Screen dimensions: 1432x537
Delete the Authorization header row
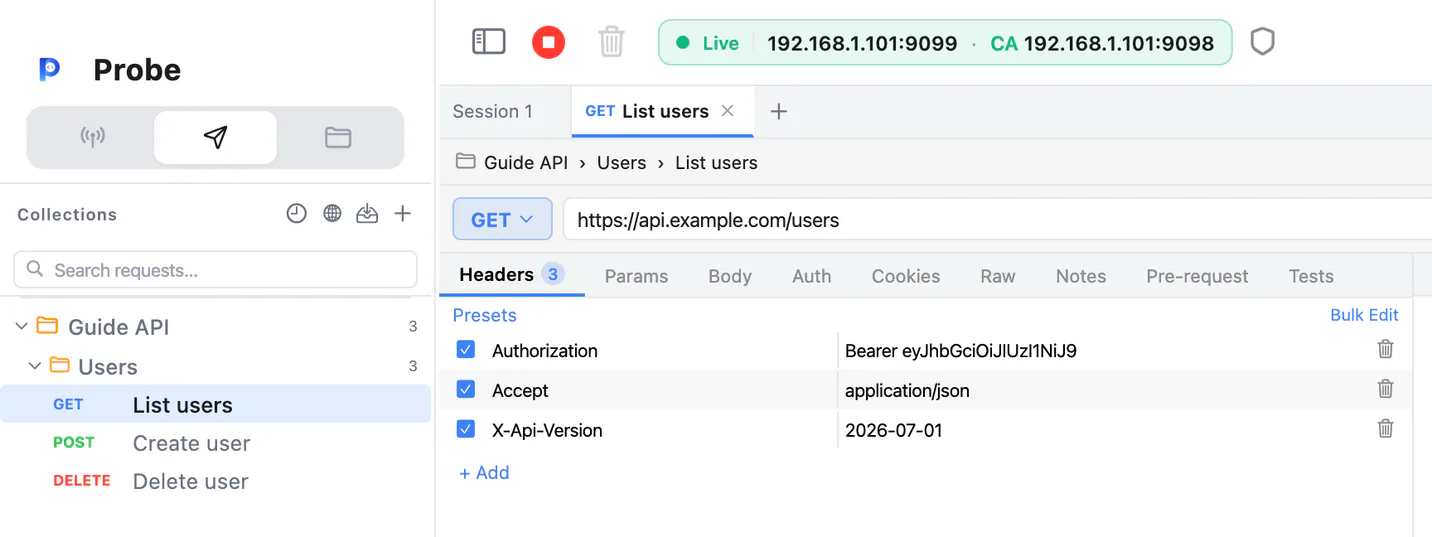click(1385, 349)
